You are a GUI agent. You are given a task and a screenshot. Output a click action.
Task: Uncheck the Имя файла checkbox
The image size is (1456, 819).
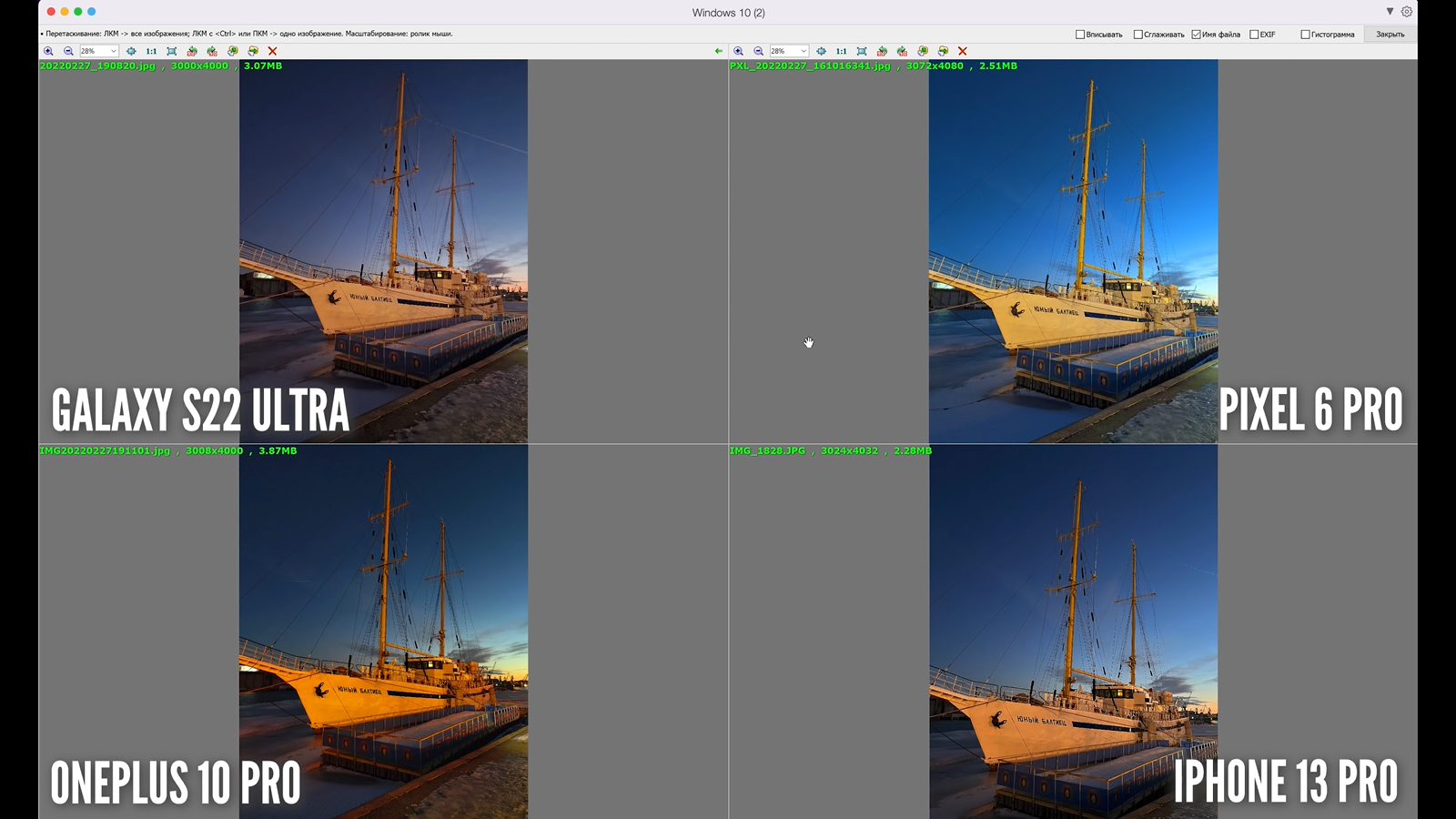point(1196,35)
